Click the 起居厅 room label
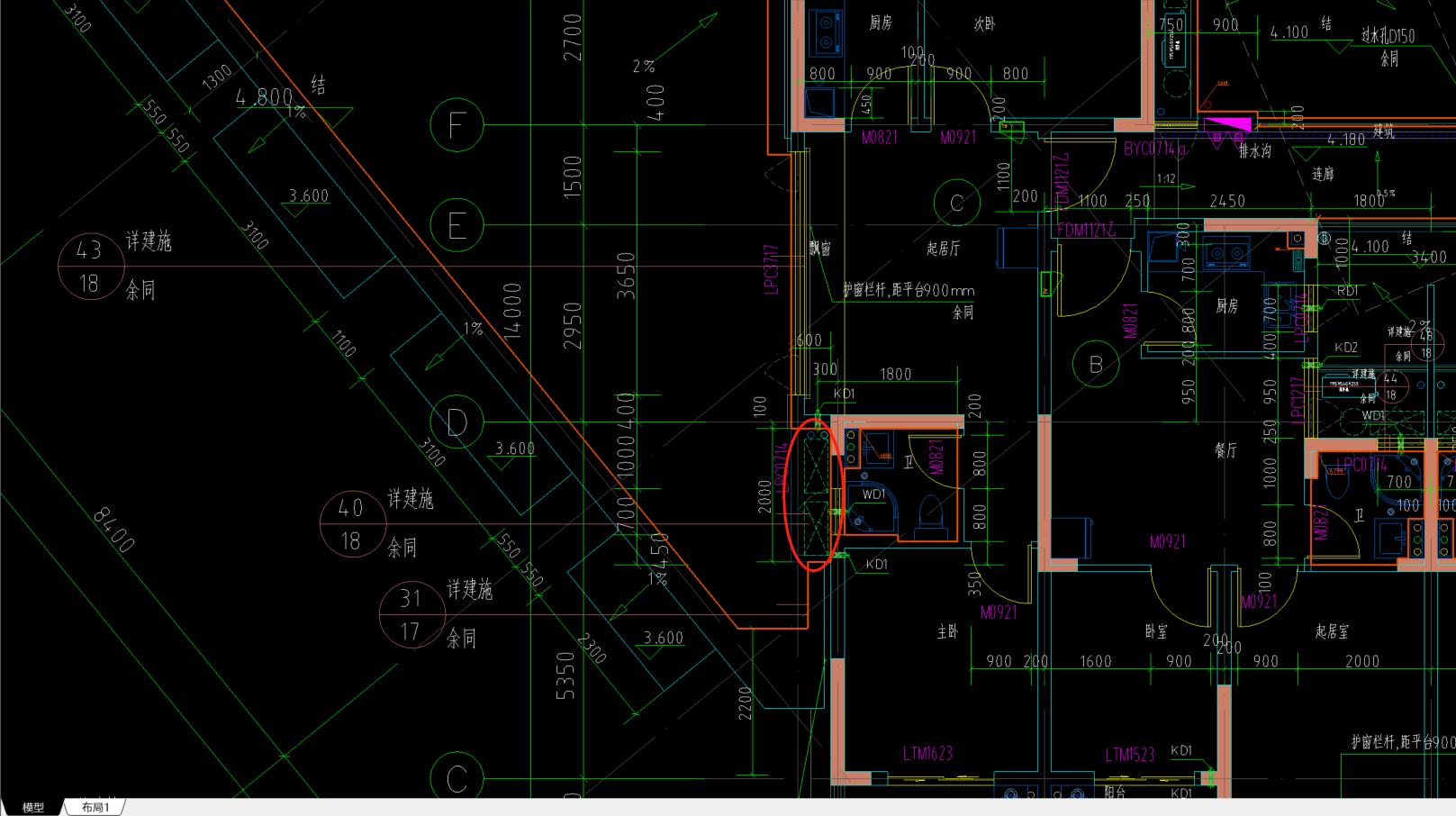Viewport: 1456px width, 816px height. pyautogui.click(x=943, y=249)
